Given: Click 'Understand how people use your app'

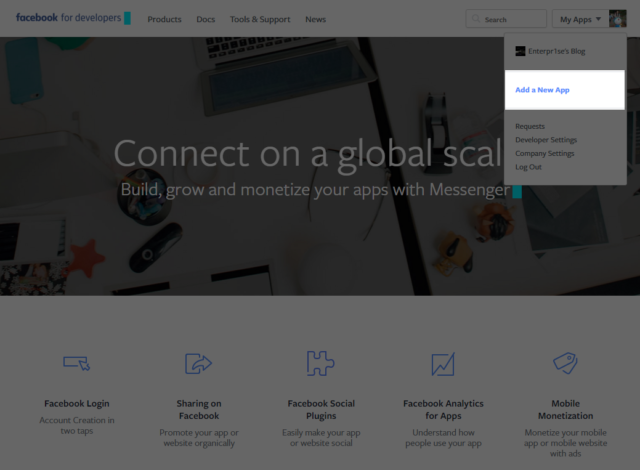Looking at the screenshot, I should click(x=443, y=438).
